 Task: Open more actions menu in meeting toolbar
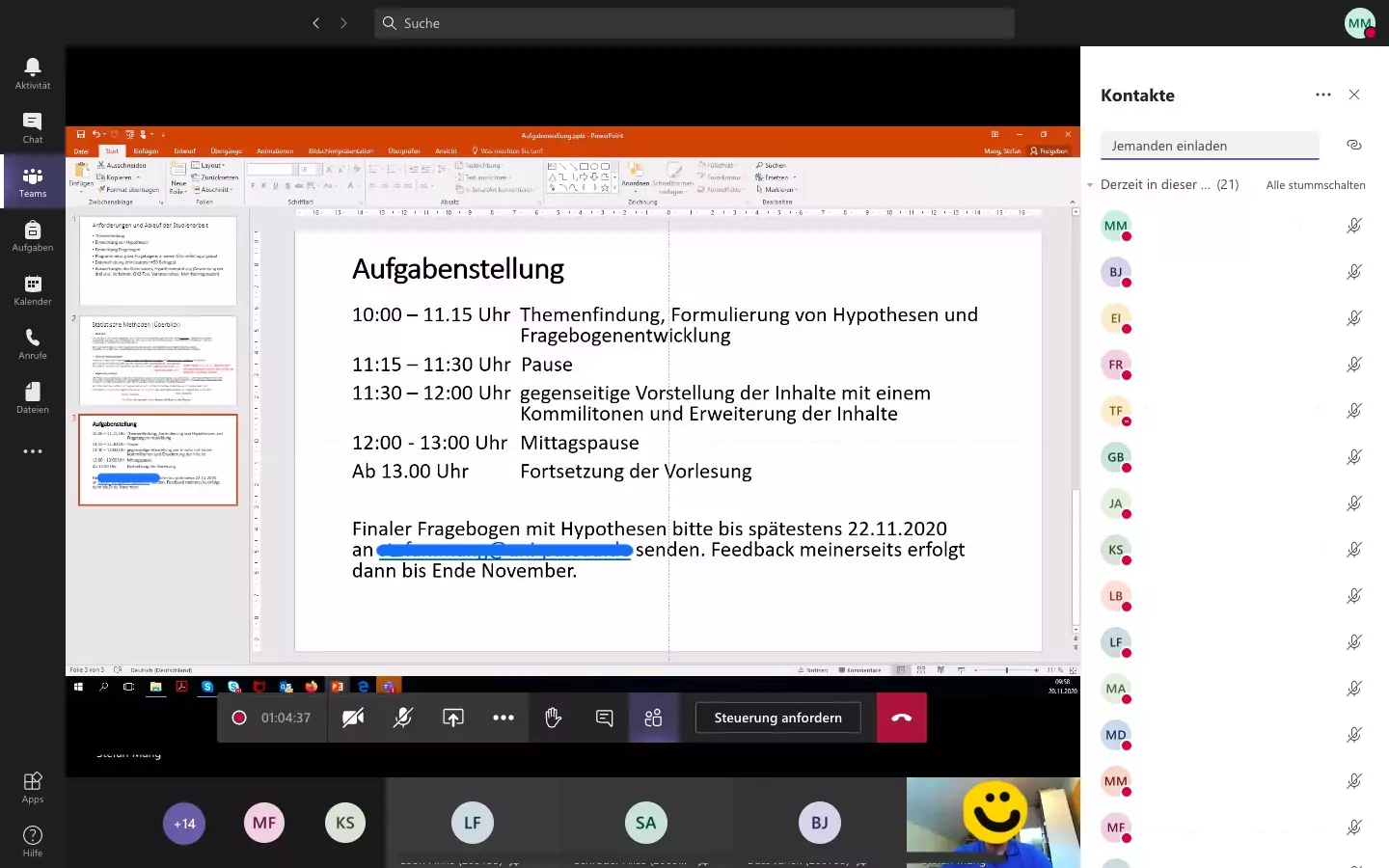tap(504, 718)
